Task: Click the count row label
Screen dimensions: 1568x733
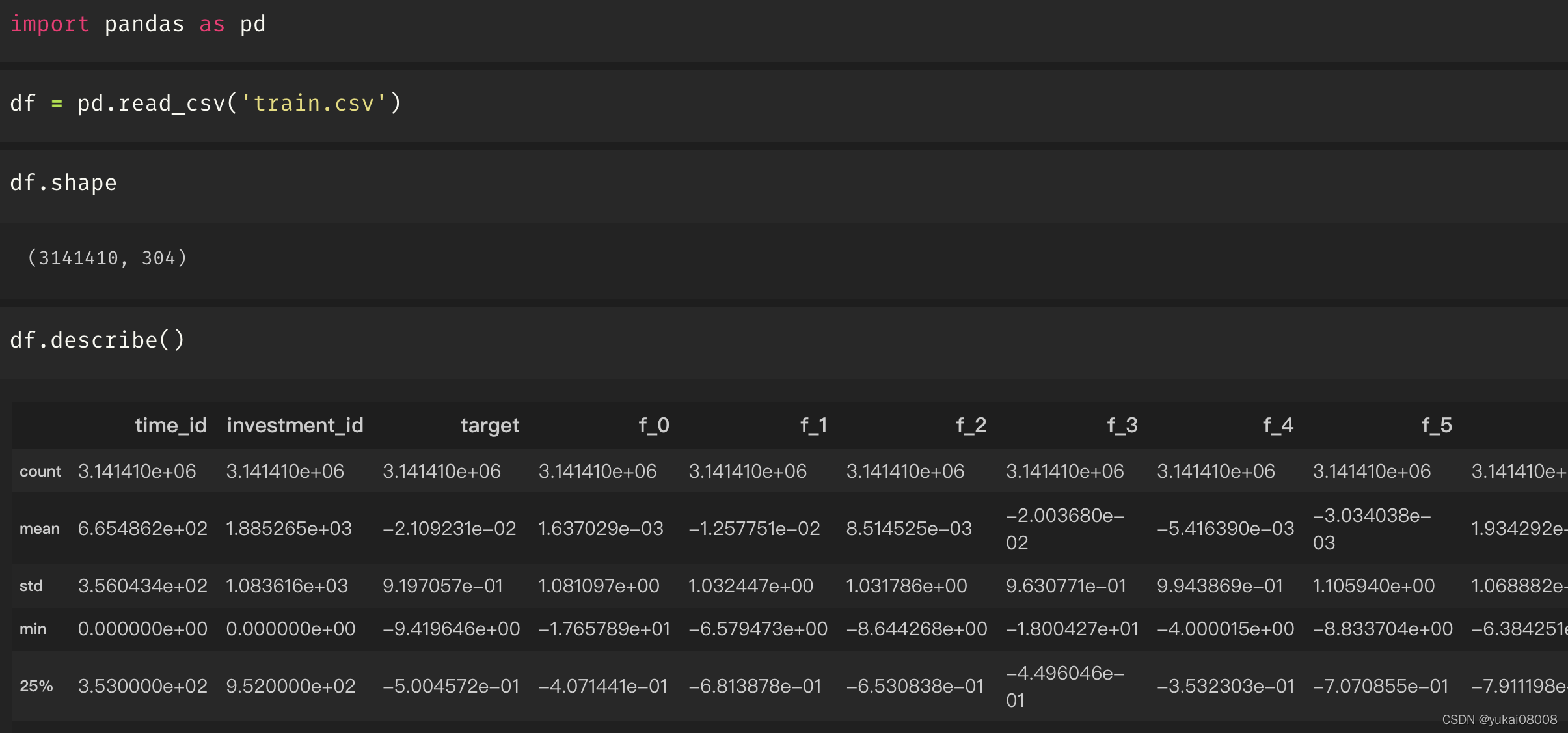Action: coord(40,471)
